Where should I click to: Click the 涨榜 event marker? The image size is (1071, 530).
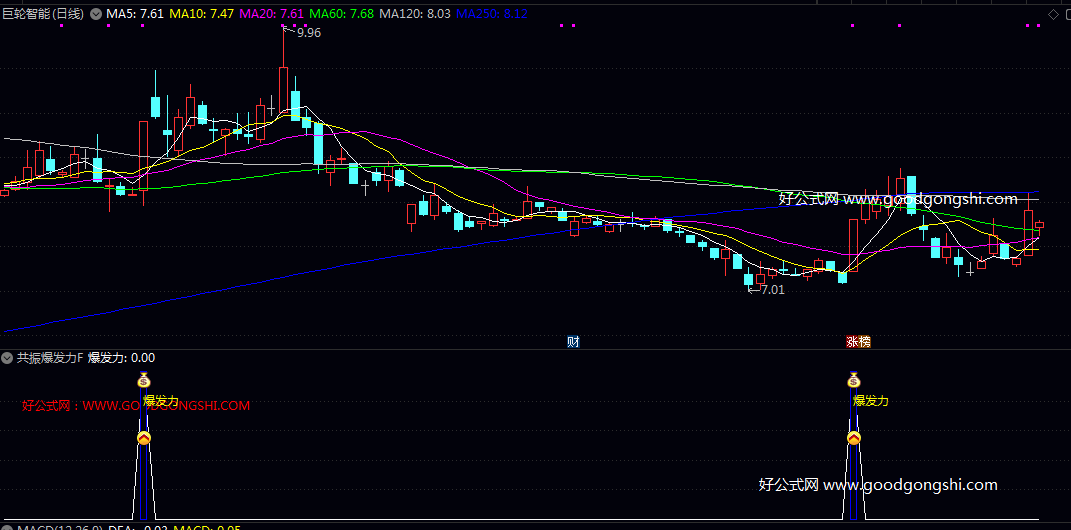pos(858,342)
